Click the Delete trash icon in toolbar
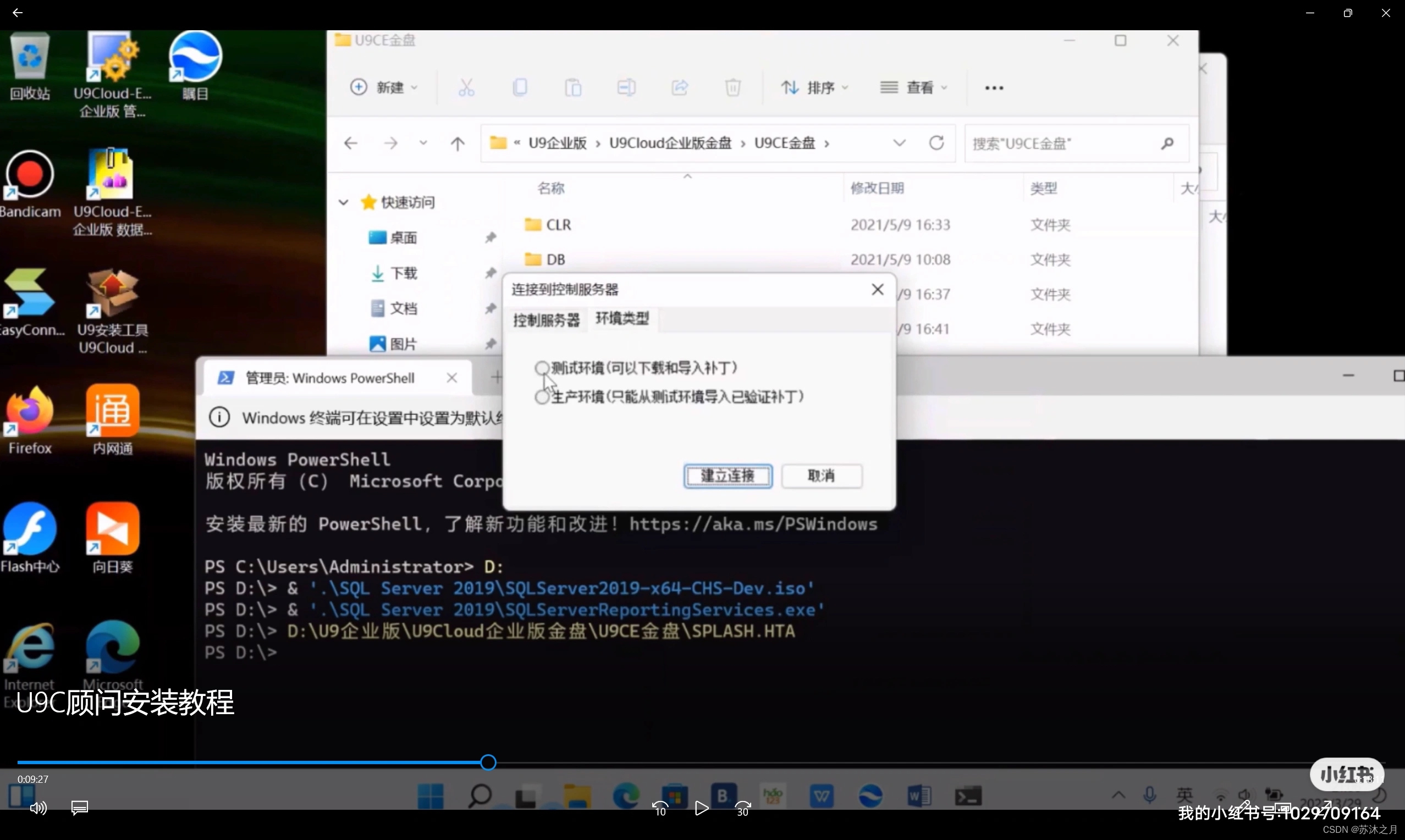The image size is (1405, 840). pyautogui.click(x=732, y=87)
